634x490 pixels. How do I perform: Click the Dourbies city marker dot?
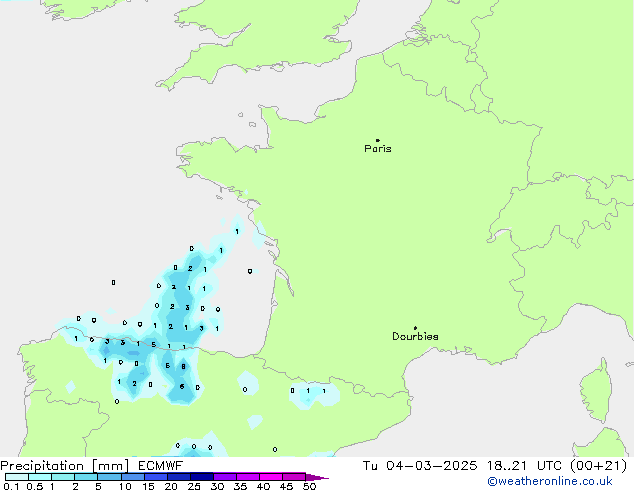[415, 328]
